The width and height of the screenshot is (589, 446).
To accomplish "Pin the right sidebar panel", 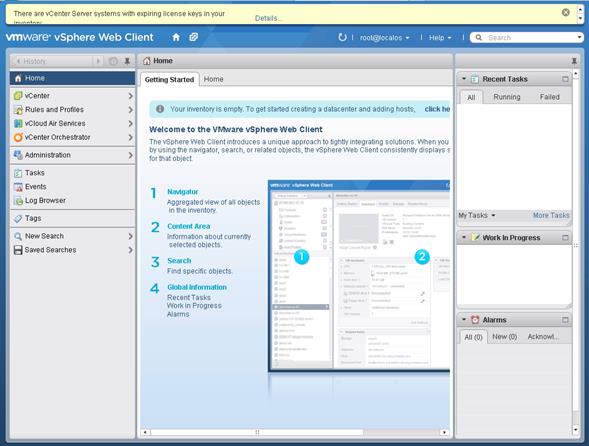I will [574, 61].
